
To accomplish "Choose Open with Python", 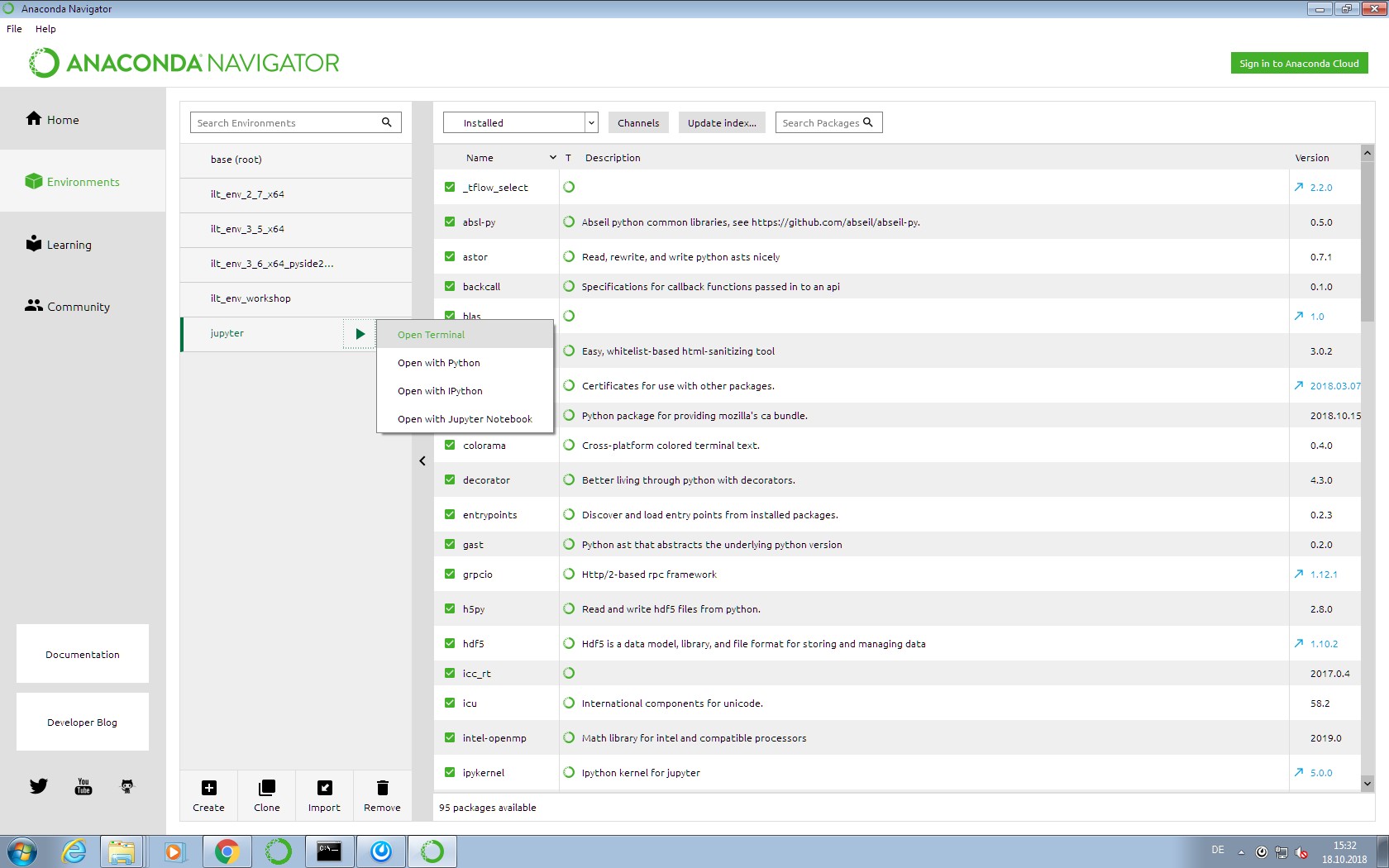I will [465, 363].
